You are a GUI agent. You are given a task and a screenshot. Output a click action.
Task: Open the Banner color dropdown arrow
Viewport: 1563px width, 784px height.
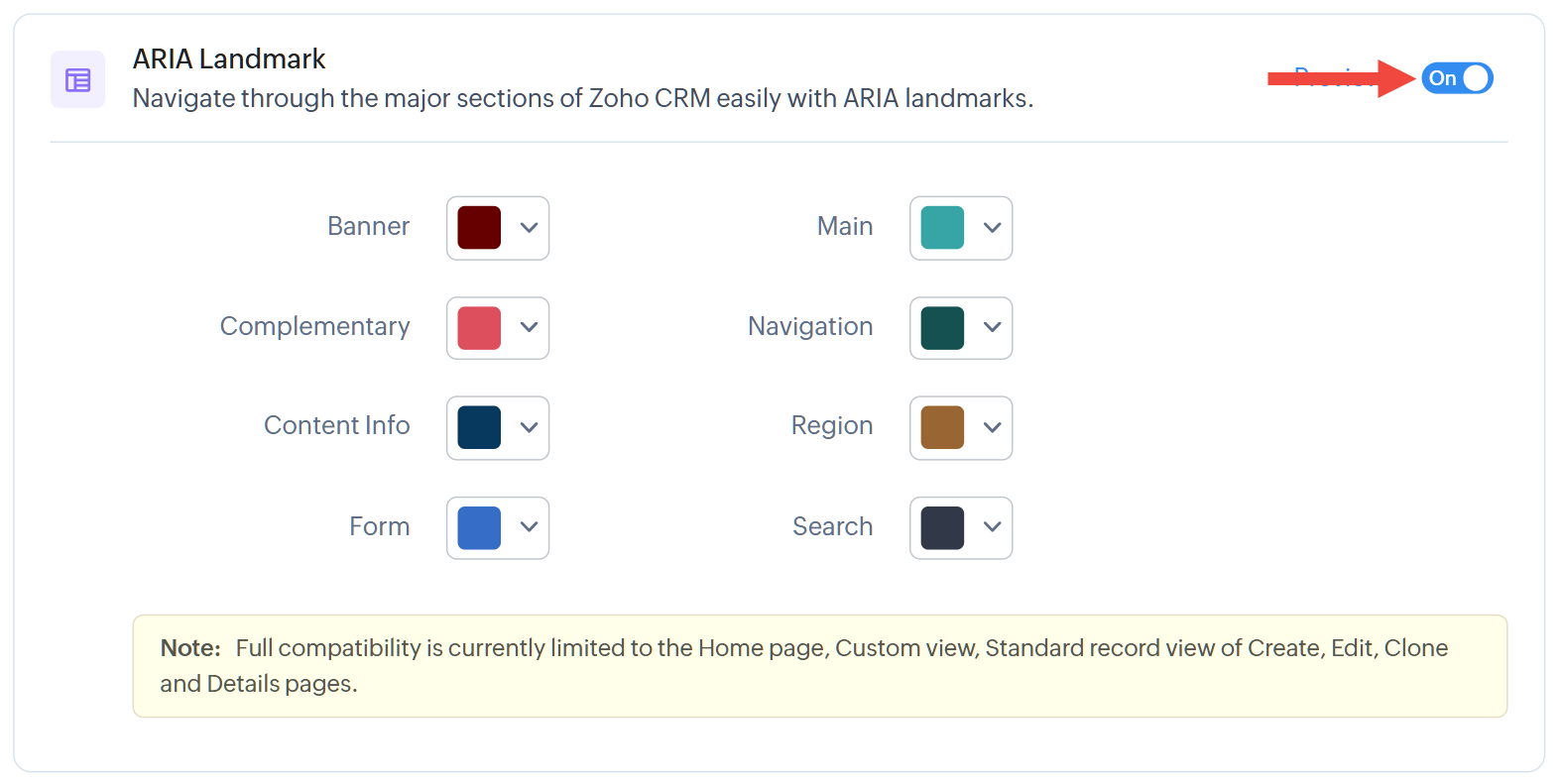click(529, 228)
